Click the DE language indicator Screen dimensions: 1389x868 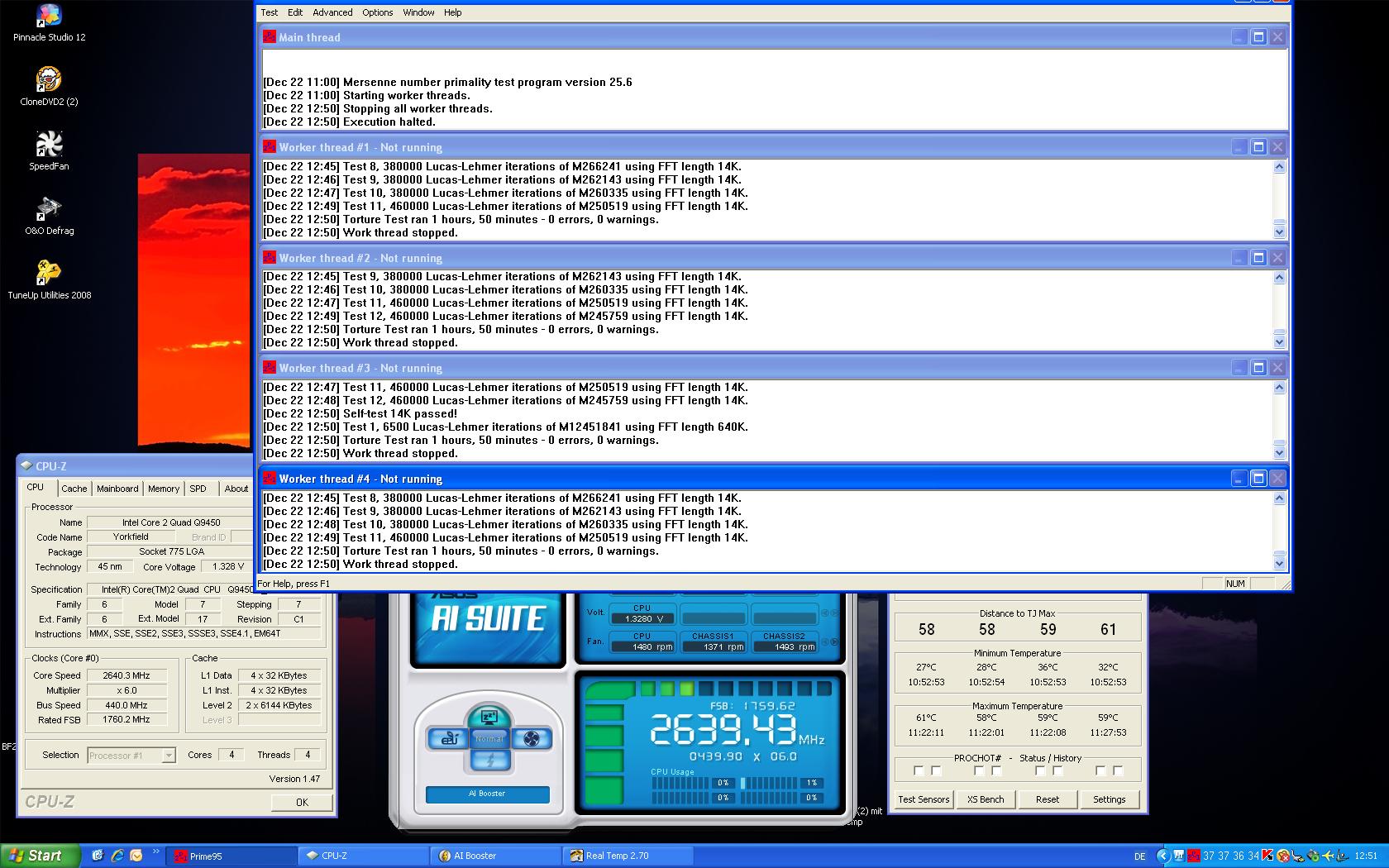click(x=1139, y=856)
